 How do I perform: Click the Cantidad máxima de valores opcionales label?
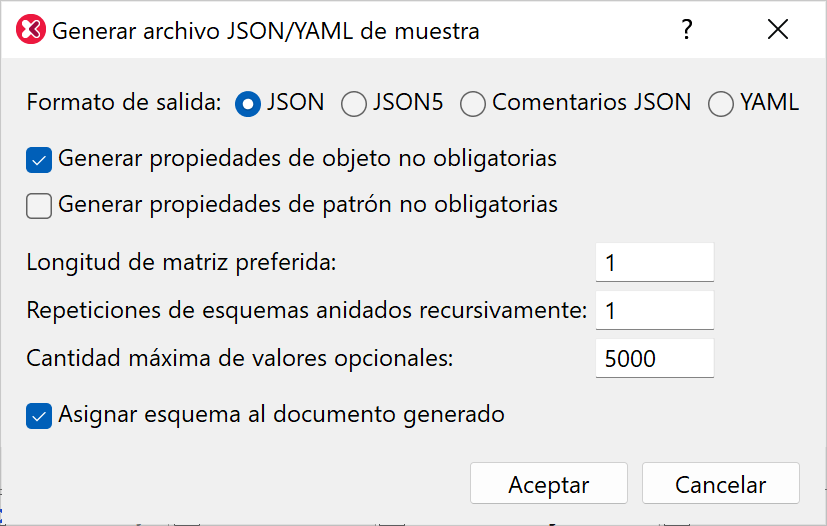click(240, 359)
